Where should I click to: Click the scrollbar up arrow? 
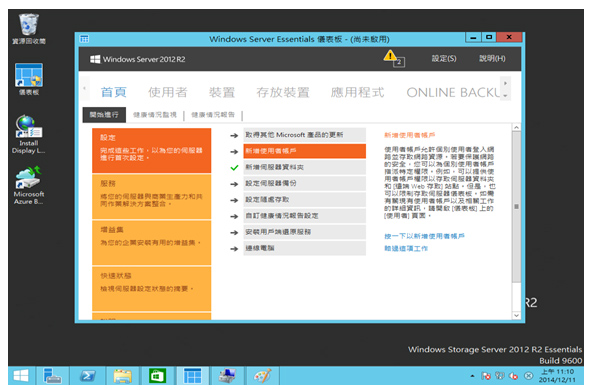click(x=516, y=127)
